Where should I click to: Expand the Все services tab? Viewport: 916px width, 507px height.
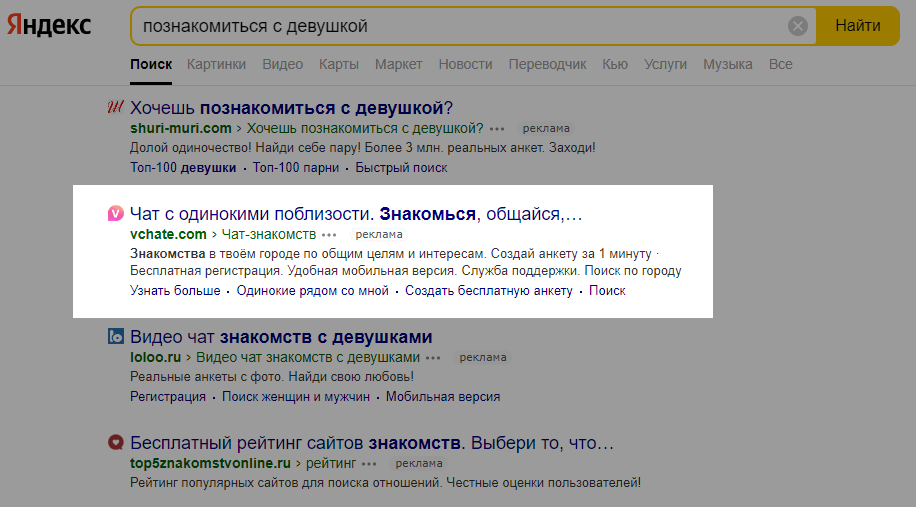[780, 64]
